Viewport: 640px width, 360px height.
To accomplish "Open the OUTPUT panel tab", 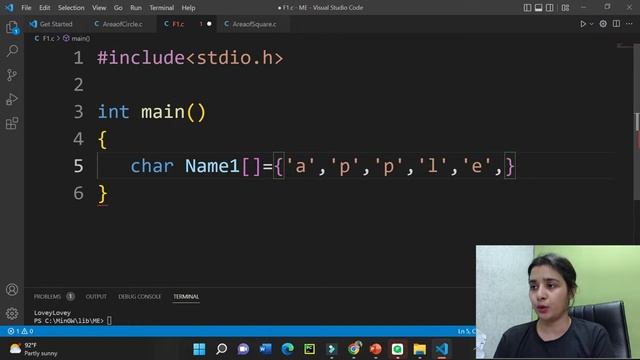I will (96, 297).
